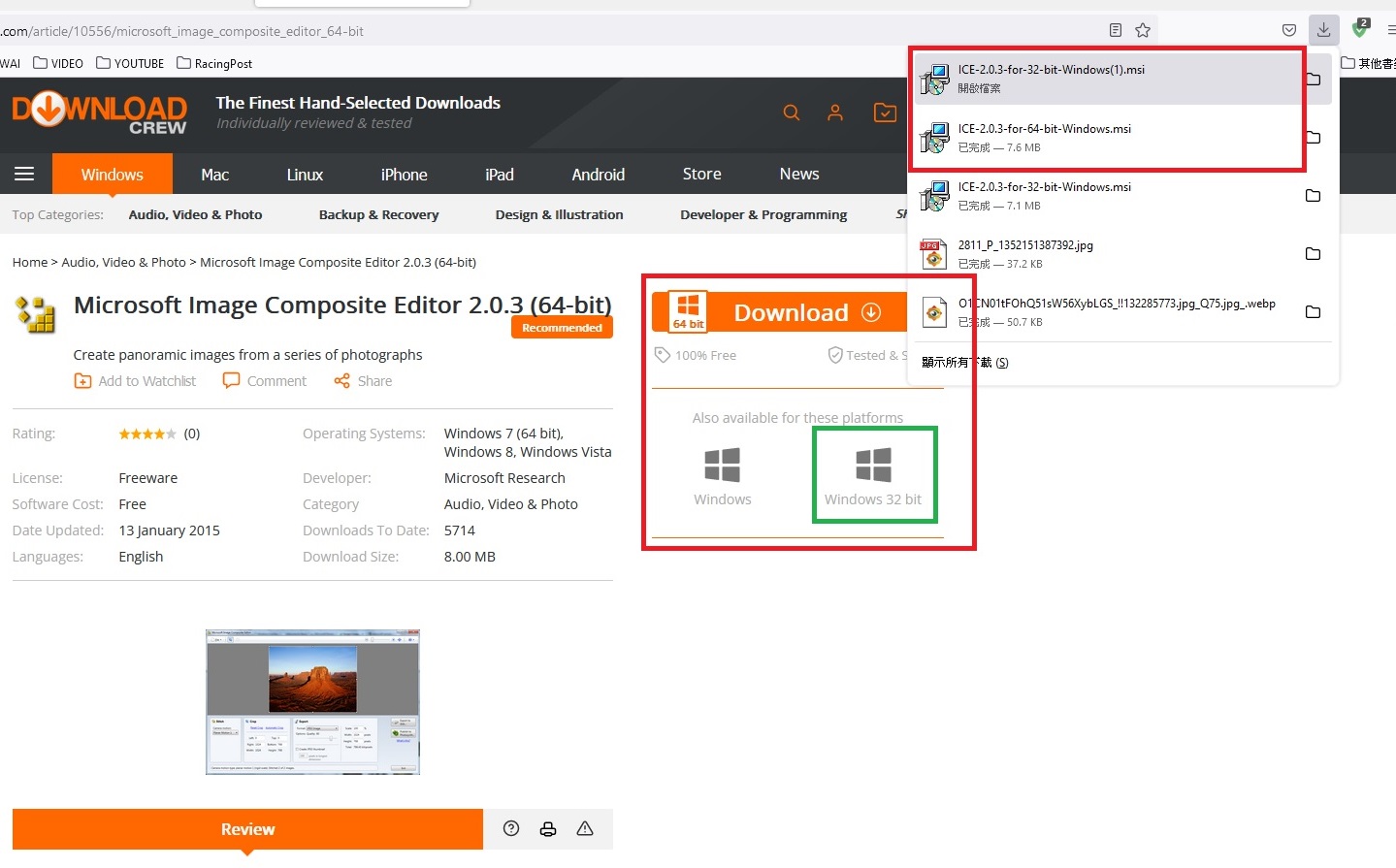Screen dimensions: 1396x868
Task: Show all downloads link in the panel
Action: click(x=965, y=362)
